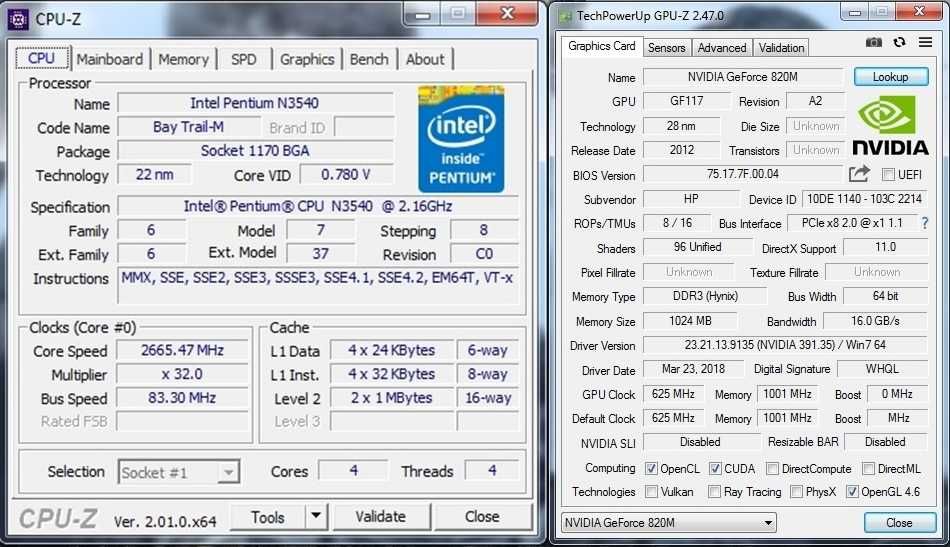
Task: Switch to the Validation tab in GPU-Z
Action: 782,48
